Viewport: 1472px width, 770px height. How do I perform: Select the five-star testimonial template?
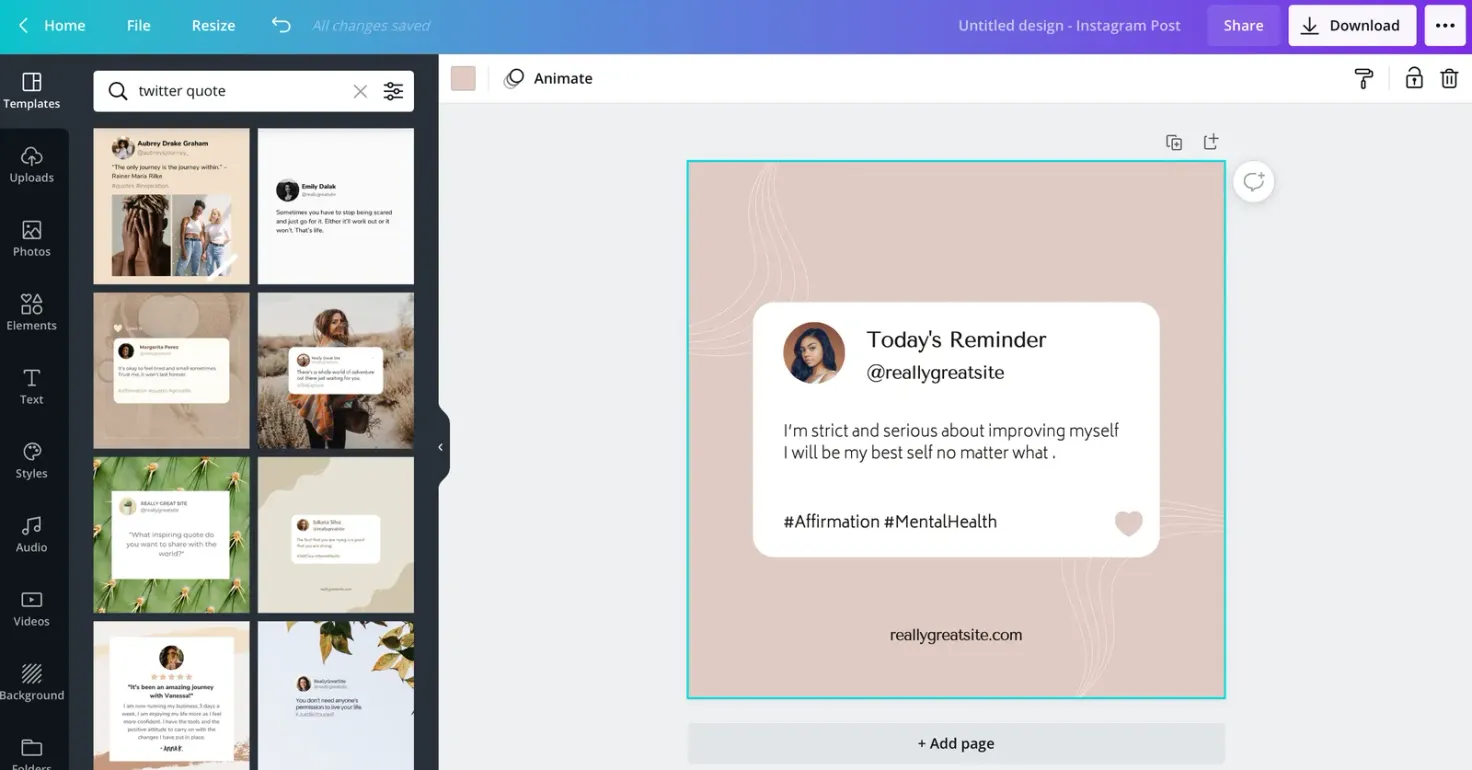[x=172, y=696]
